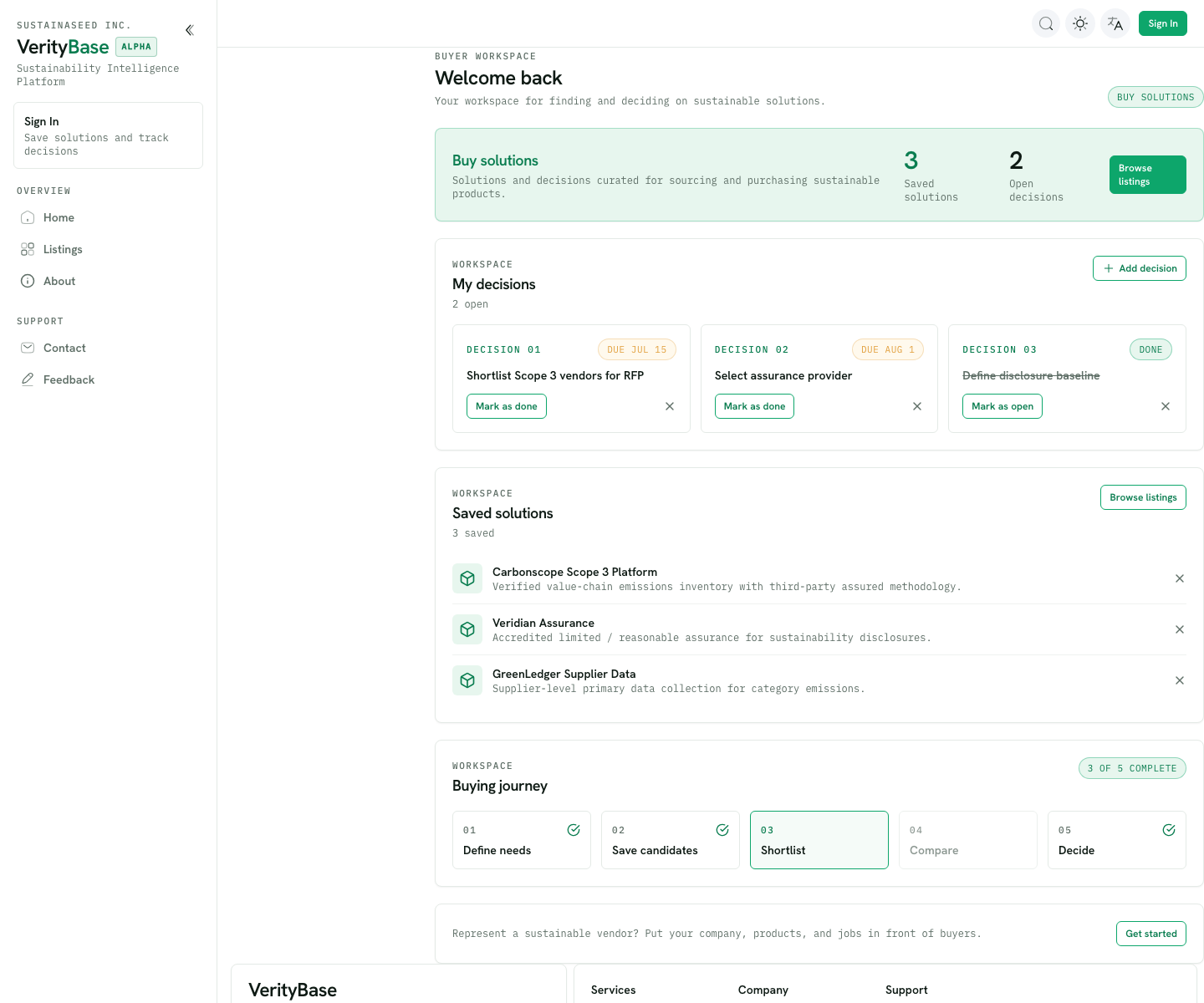Click the Company footer heading
The height and width of the screenshot is (1003, 1204).
tap(763, 990)
